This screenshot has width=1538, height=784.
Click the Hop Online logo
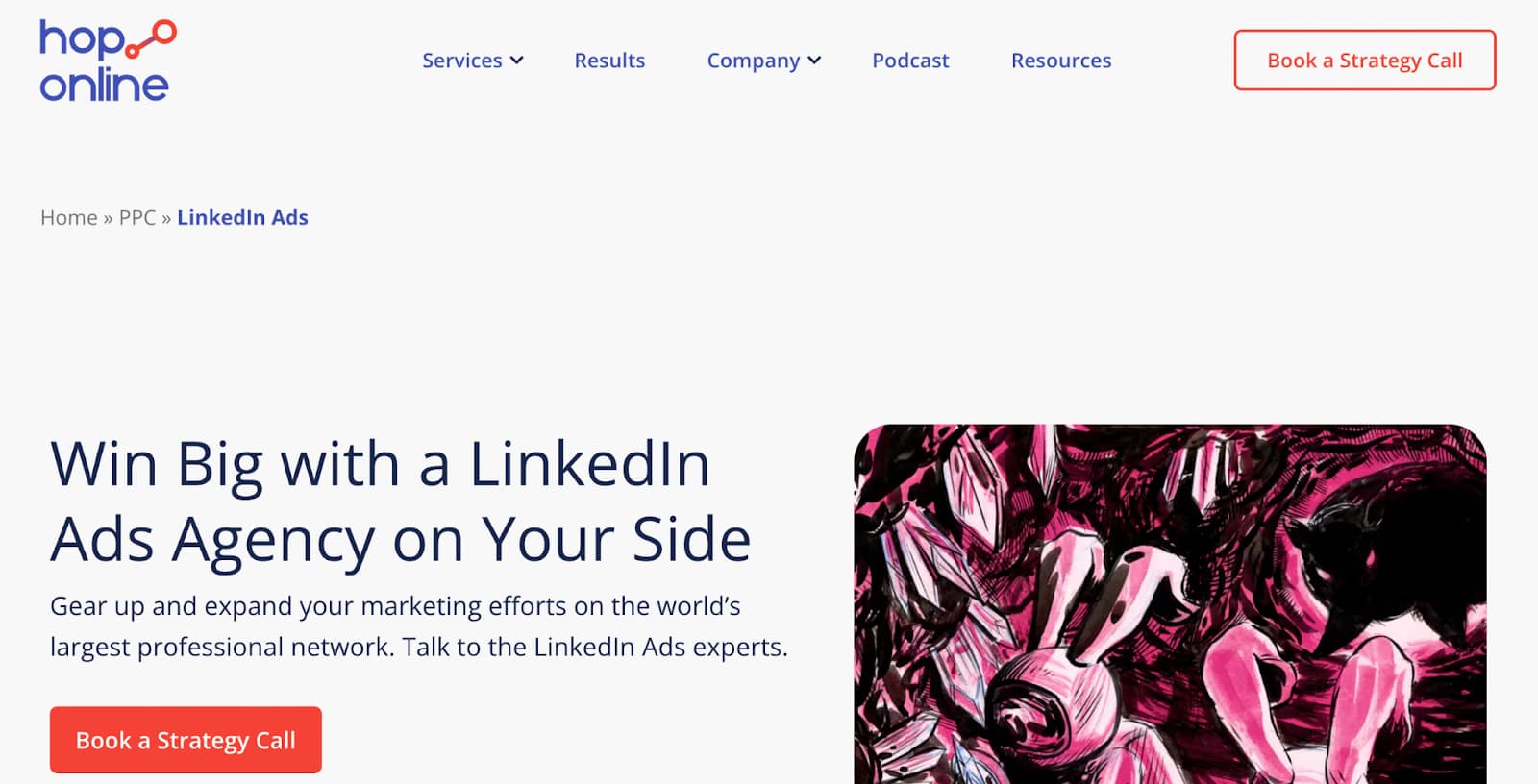pos(106,61)
